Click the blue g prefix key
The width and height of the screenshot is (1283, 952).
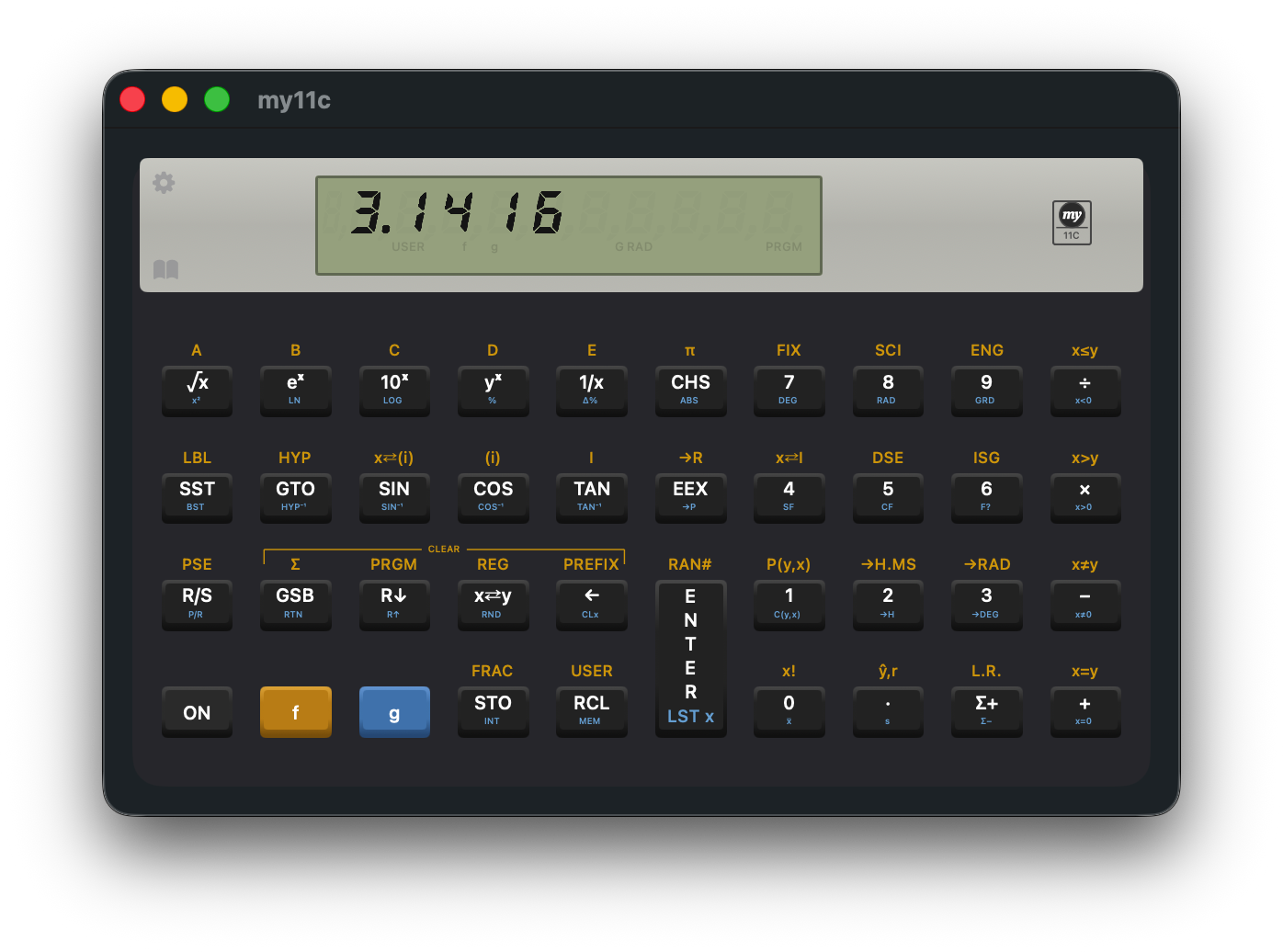pyautogui.click(x=394, y=711)
